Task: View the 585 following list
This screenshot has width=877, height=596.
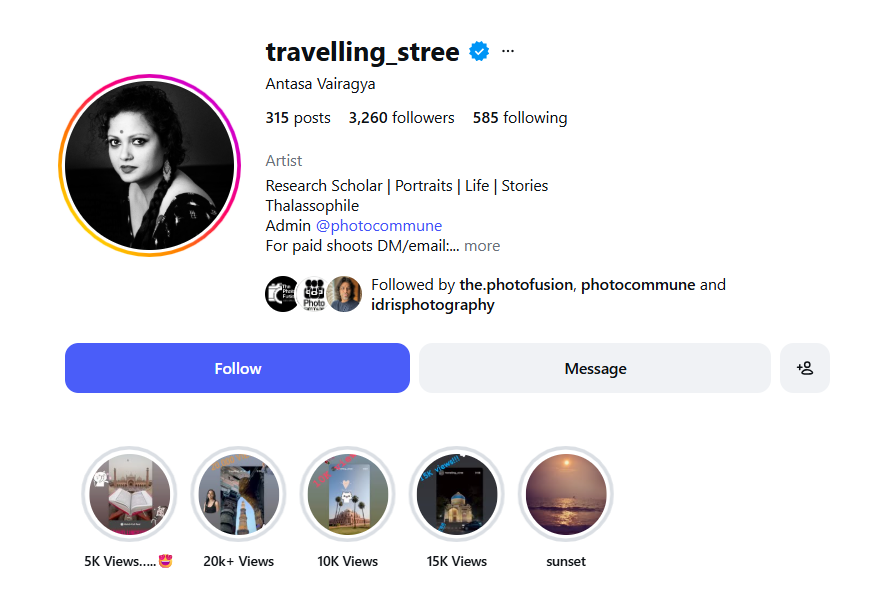Action: [x=520, y=118]
